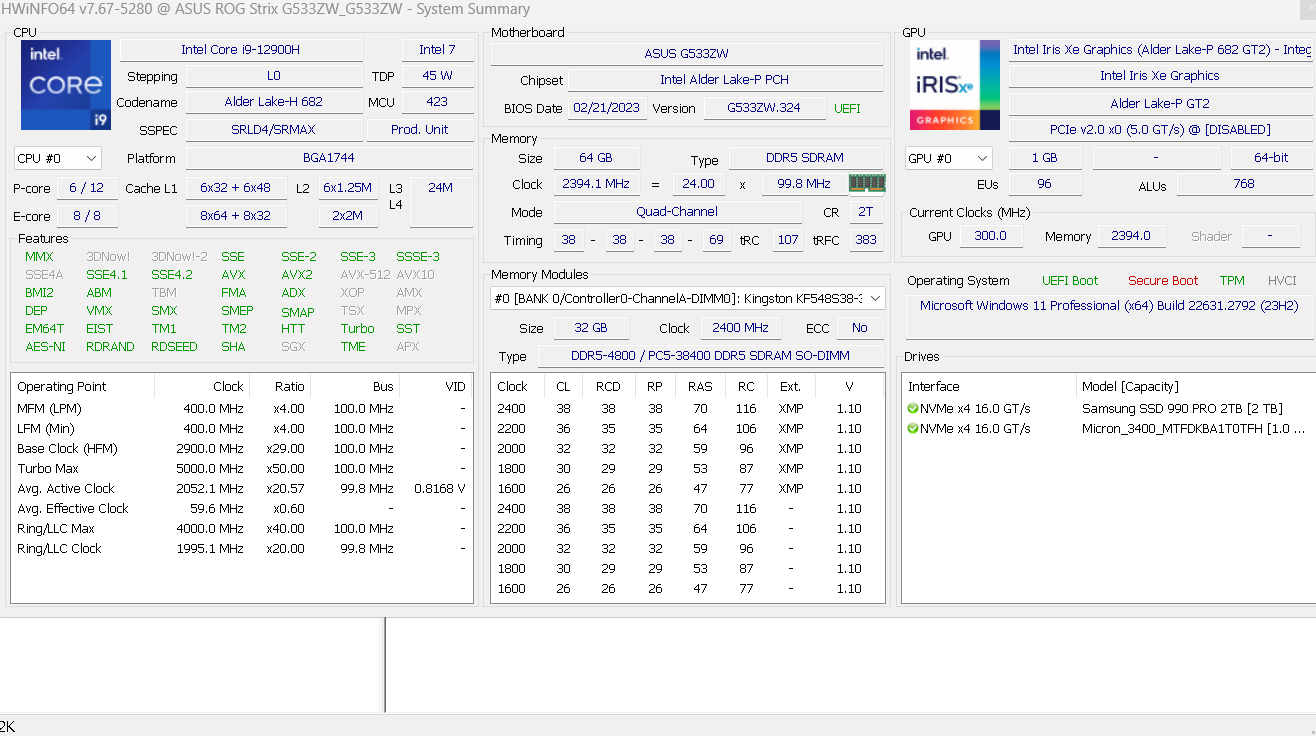The image size is (1316, 736).
Task: Click the tRC value 107
Action: [x=788, y=240]
